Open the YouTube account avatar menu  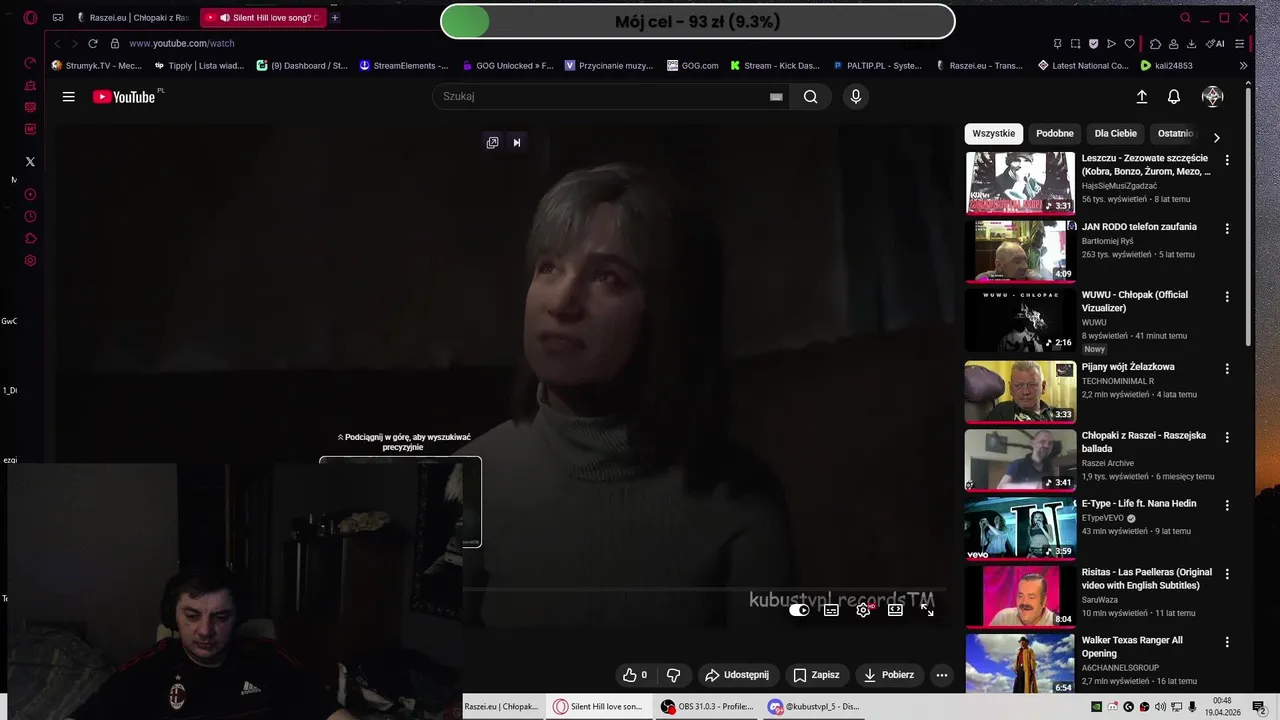(x=1213, y=97)
